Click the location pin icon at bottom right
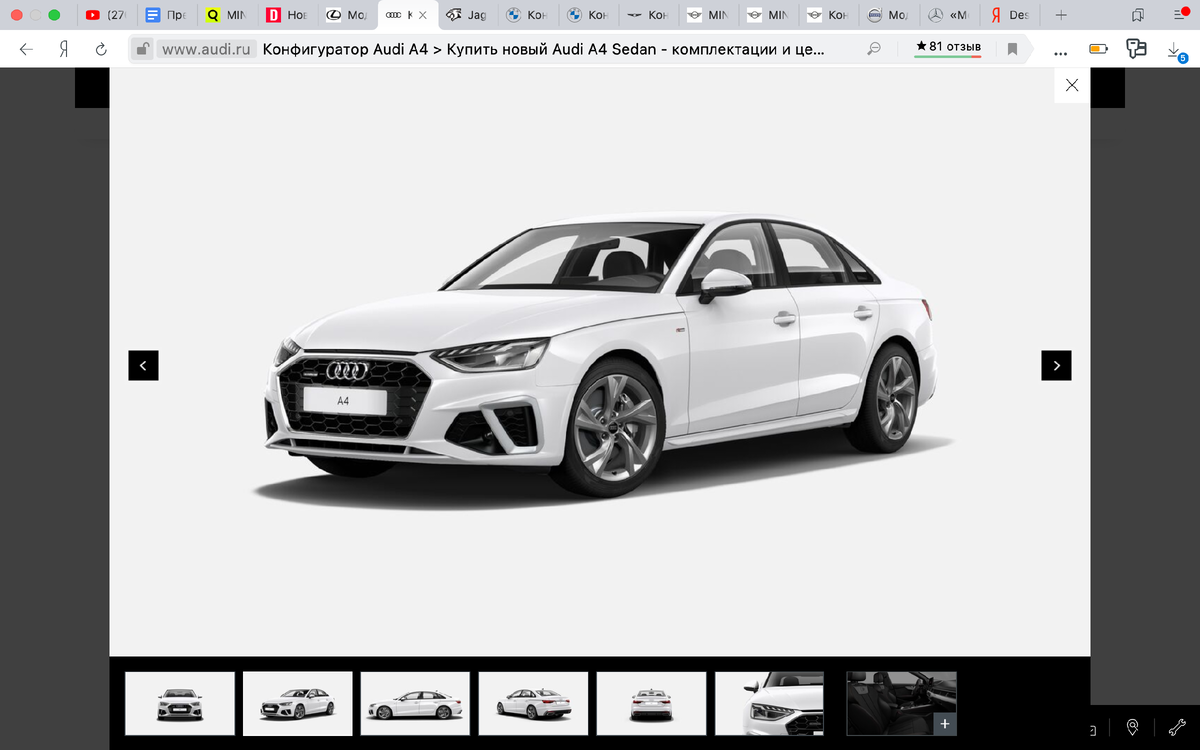The width and height of the screenshot is (1200, 750). [1132, 727]
